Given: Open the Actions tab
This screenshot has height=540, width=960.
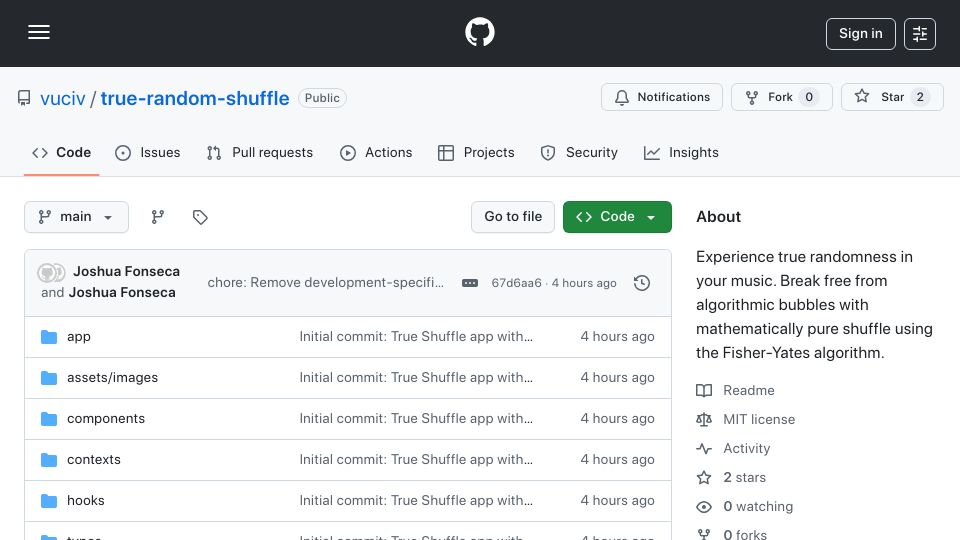Looking at the screenshot, I should [x=376, y=152].
